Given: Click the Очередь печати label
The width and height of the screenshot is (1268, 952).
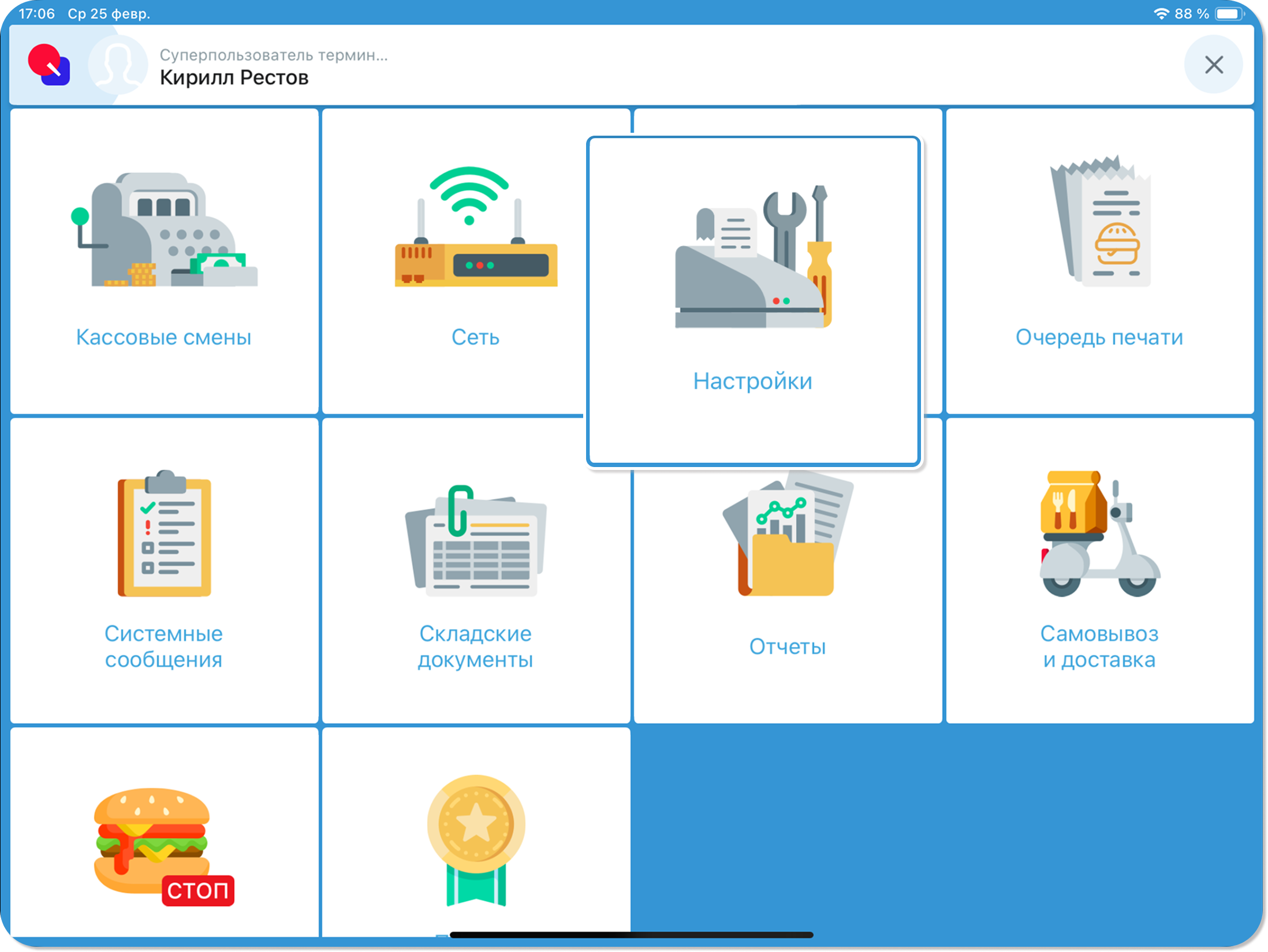Looking at the screenshot, I should (x=1099, y=337).
